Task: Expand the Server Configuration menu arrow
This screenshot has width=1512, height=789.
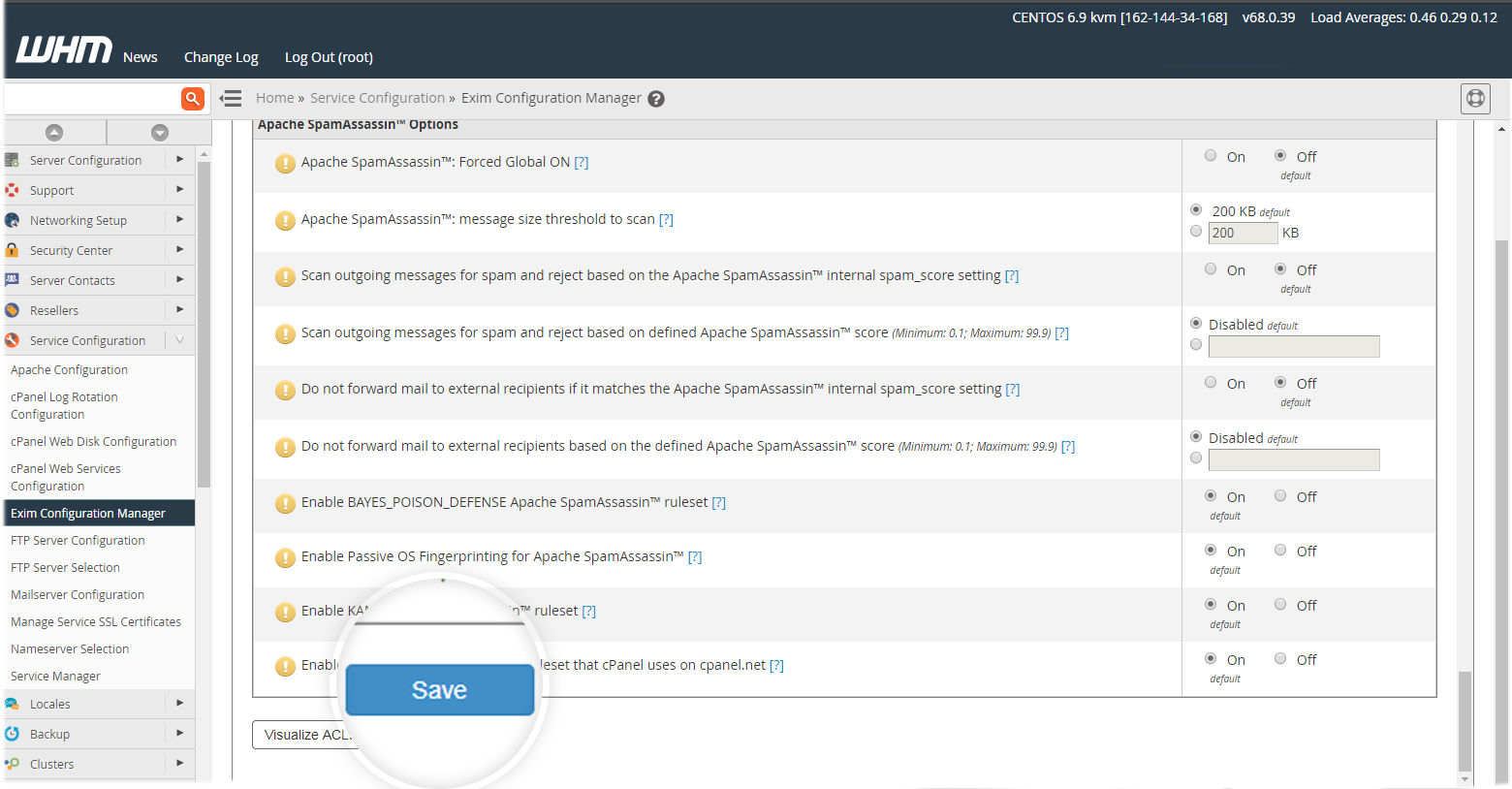Action: (179, 160)
